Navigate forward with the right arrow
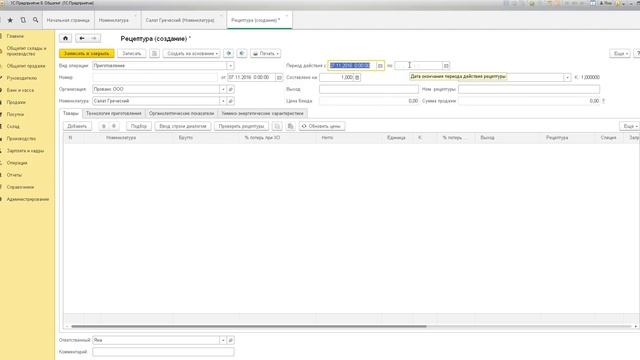 94,38
